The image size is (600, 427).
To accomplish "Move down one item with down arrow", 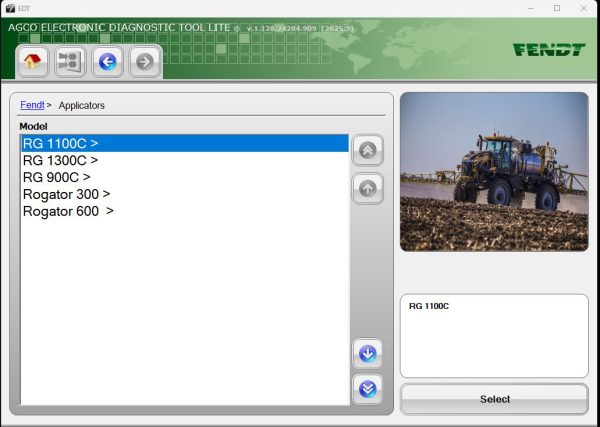I will pyautogui.click(x=368, y=354).
